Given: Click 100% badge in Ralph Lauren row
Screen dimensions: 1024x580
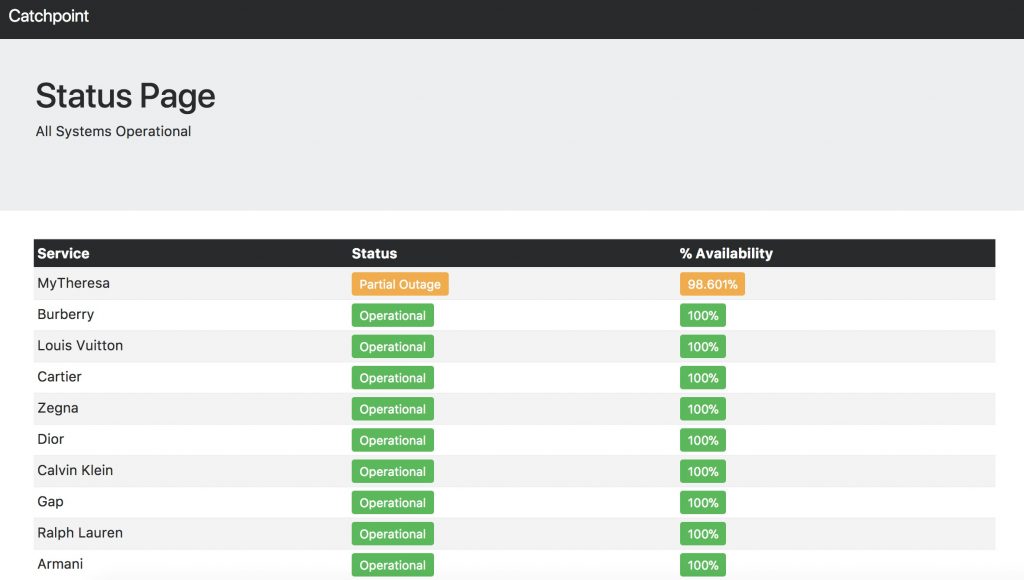Looking at the screenshot, I should pyautogui.click(x=703, y=534).
